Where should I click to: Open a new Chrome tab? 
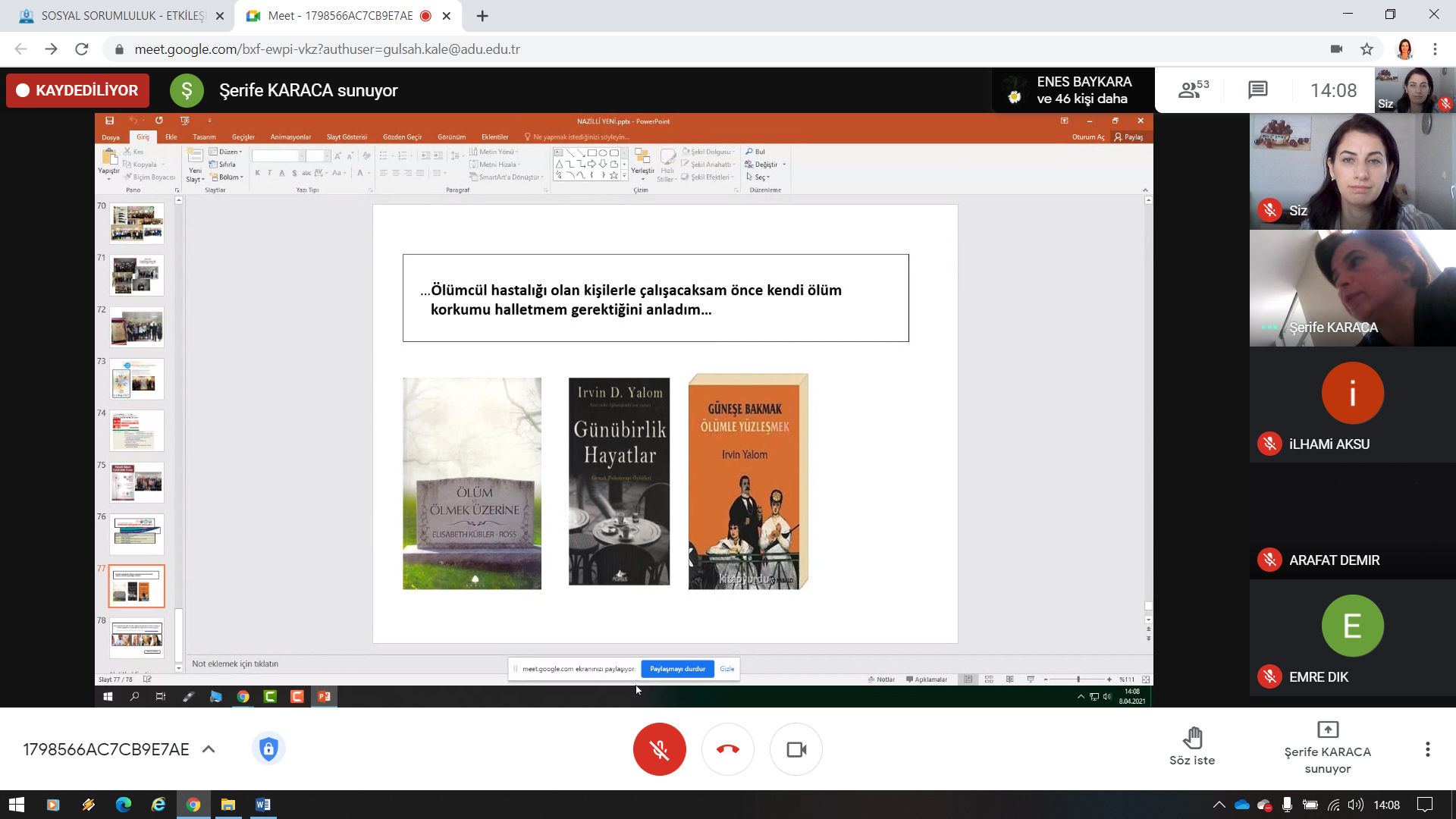(482, 16)
